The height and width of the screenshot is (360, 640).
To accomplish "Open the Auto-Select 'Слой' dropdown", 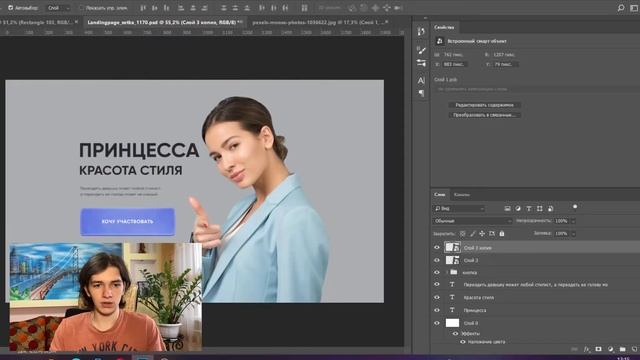I will pos(58,8).
